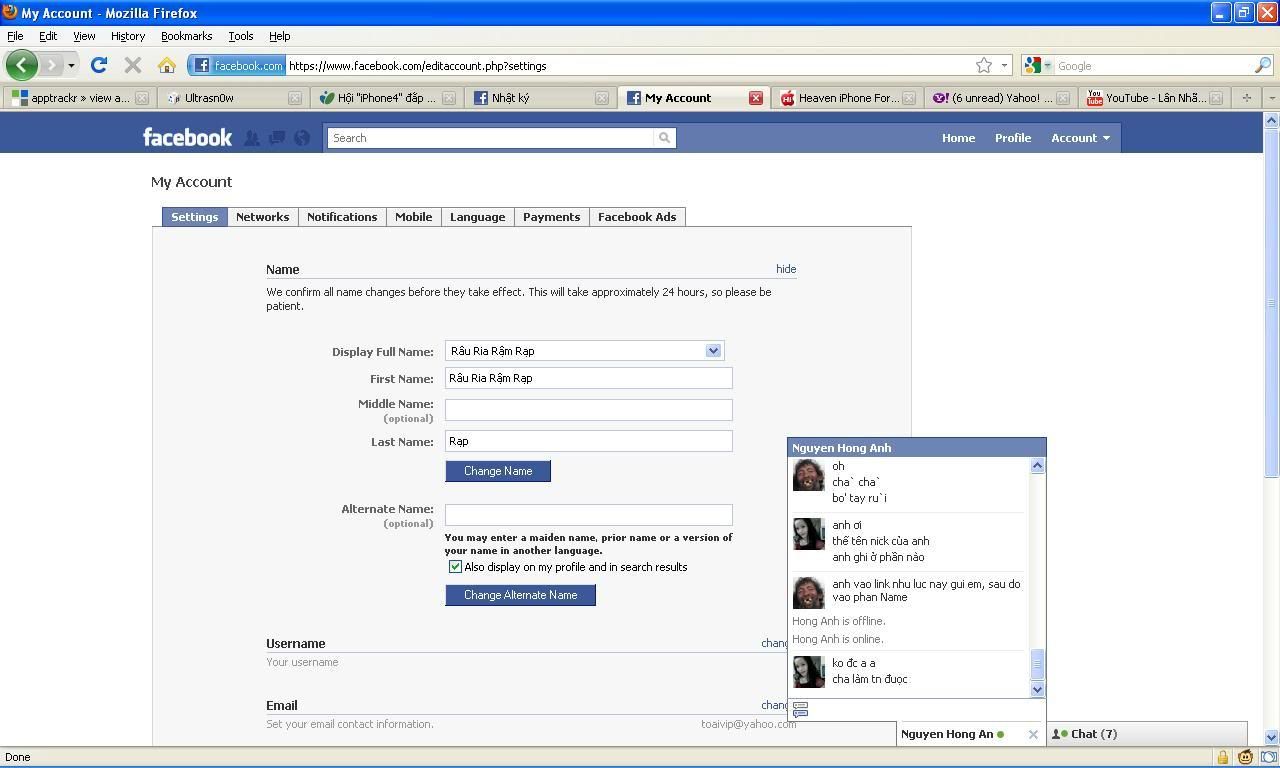Click the Facebook Search box
Screen dimensions: 1280x768
click(x=490, y=138)
